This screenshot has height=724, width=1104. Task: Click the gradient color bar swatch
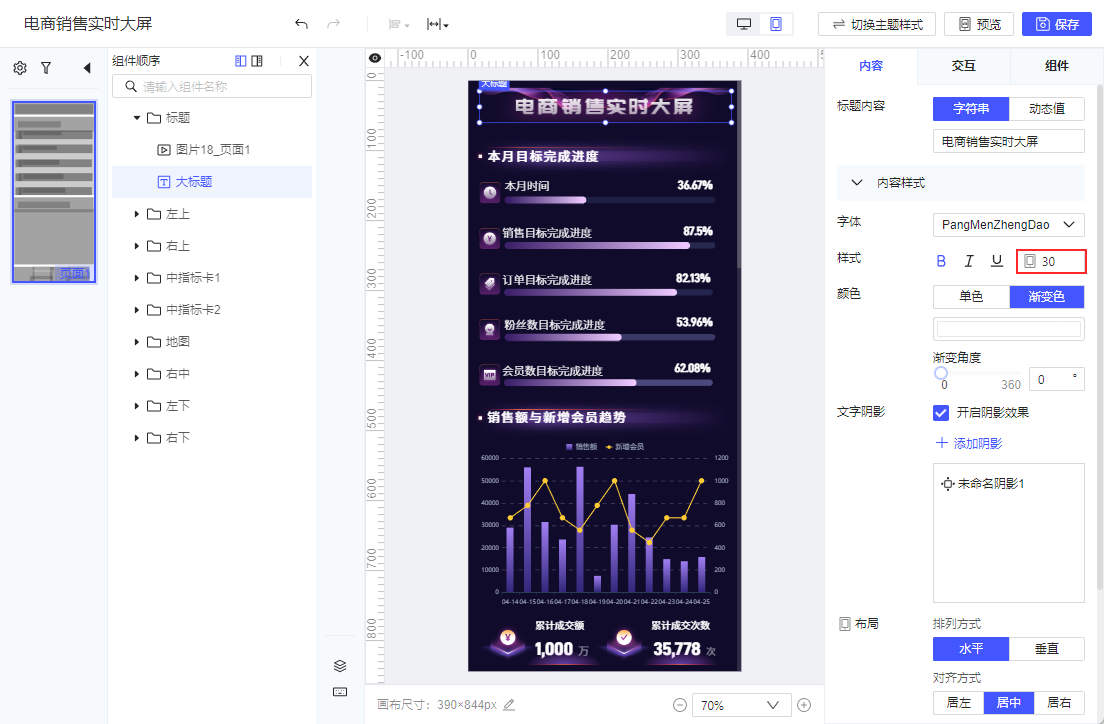(x=1008, y=329)
